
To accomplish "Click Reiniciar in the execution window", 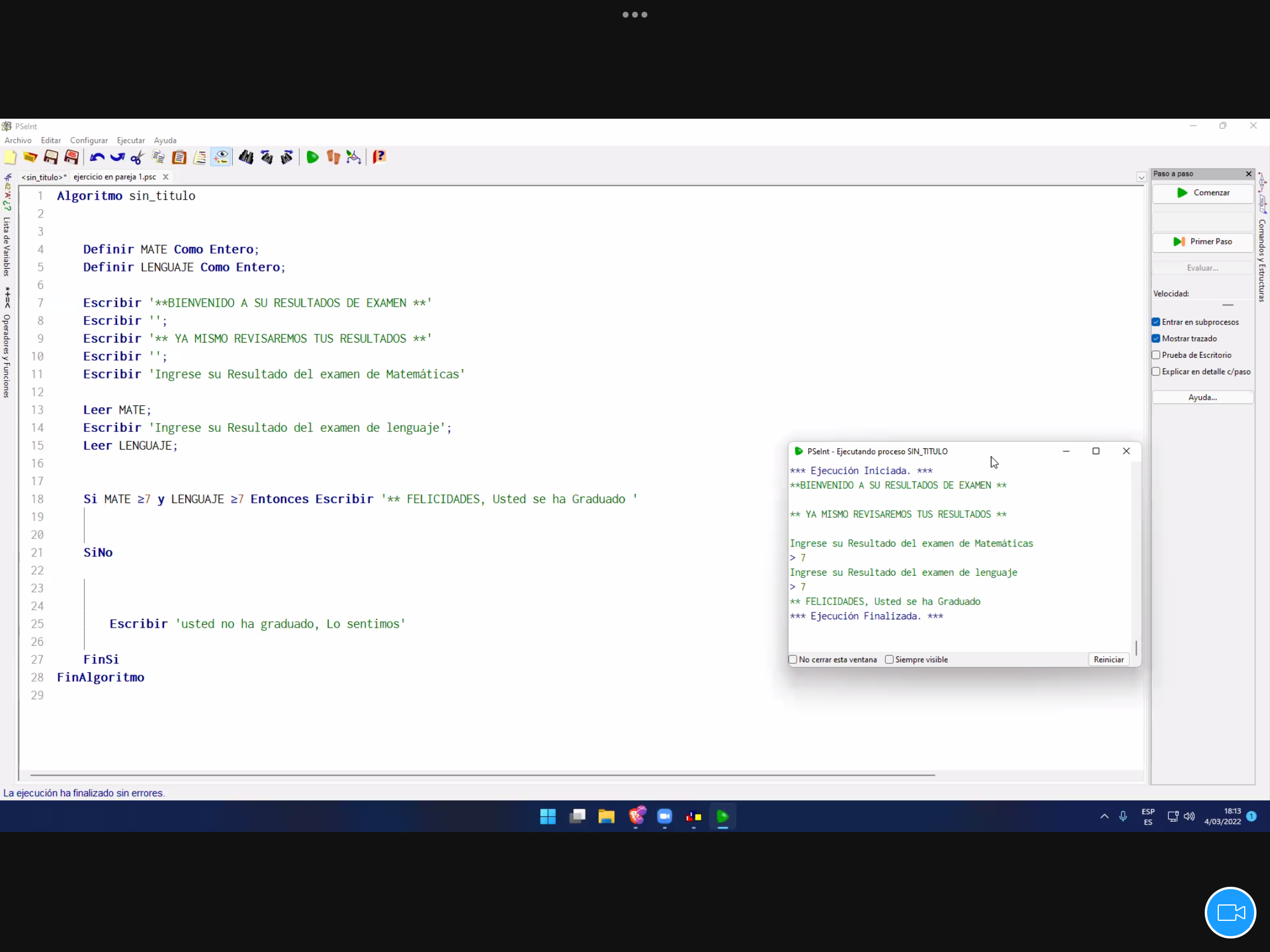I will 1109,659.
